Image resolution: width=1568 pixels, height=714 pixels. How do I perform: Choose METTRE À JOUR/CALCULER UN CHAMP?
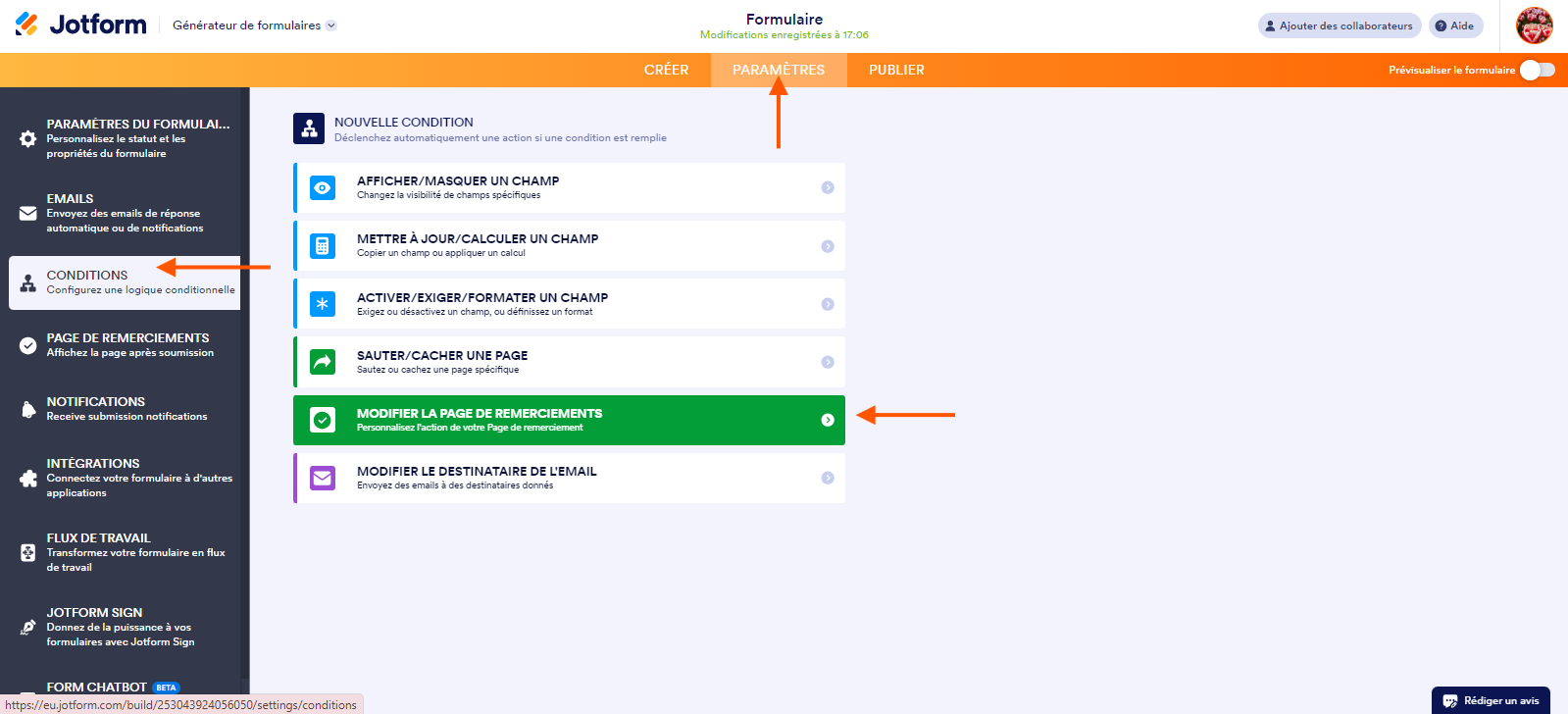(x=569, y=245)
